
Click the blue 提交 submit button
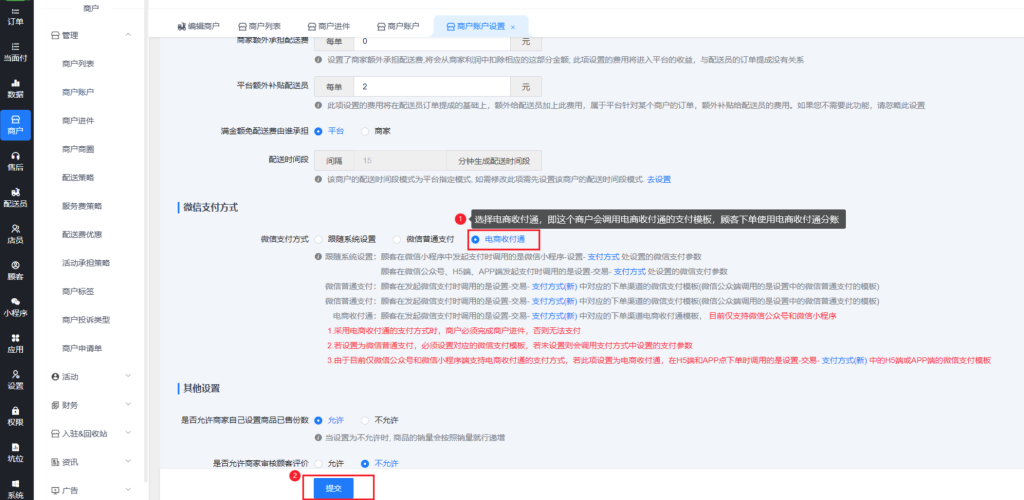[x=332, y=487]
